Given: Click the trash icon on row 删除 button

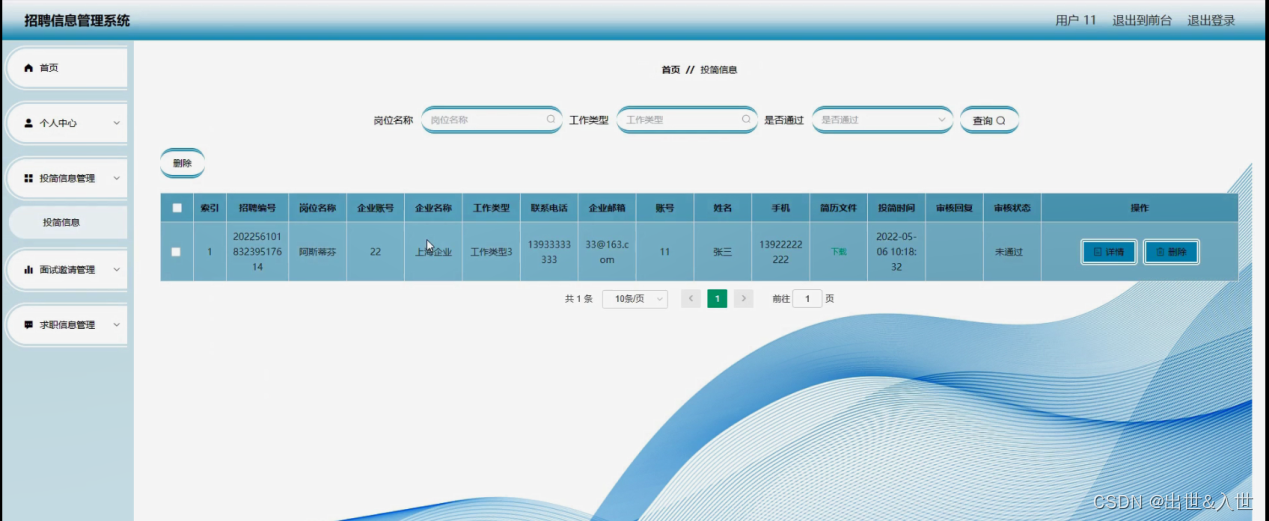Looking at the screenshot, I should pyautogui.click(x=1160, y=252).
